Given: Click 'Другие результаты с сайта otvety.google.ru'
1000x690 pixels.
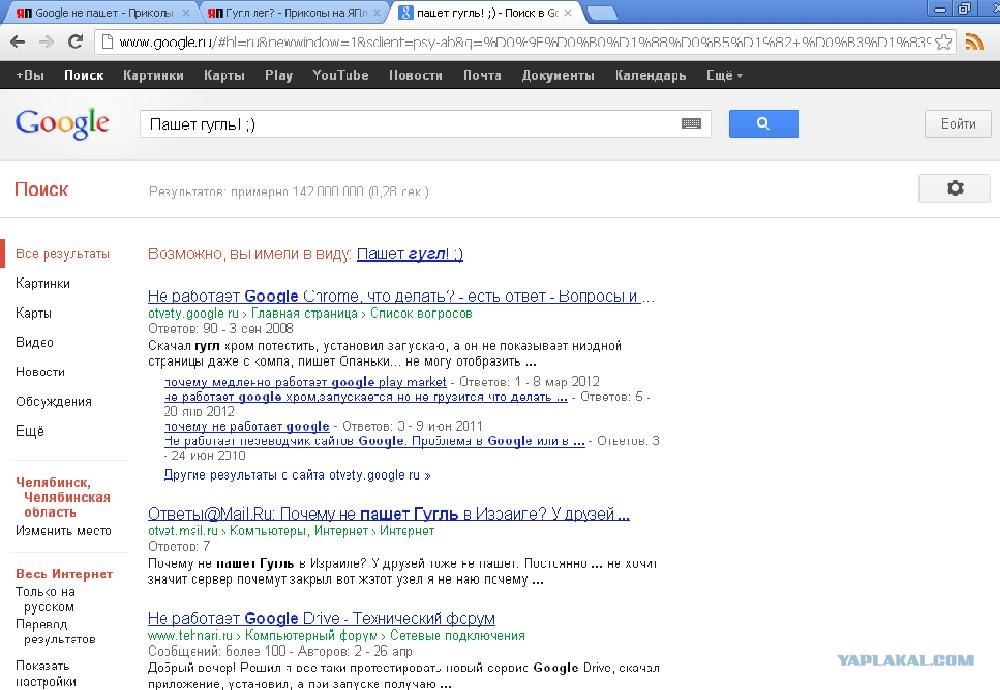Looking at the screenshot, I should tap(297, 474).
